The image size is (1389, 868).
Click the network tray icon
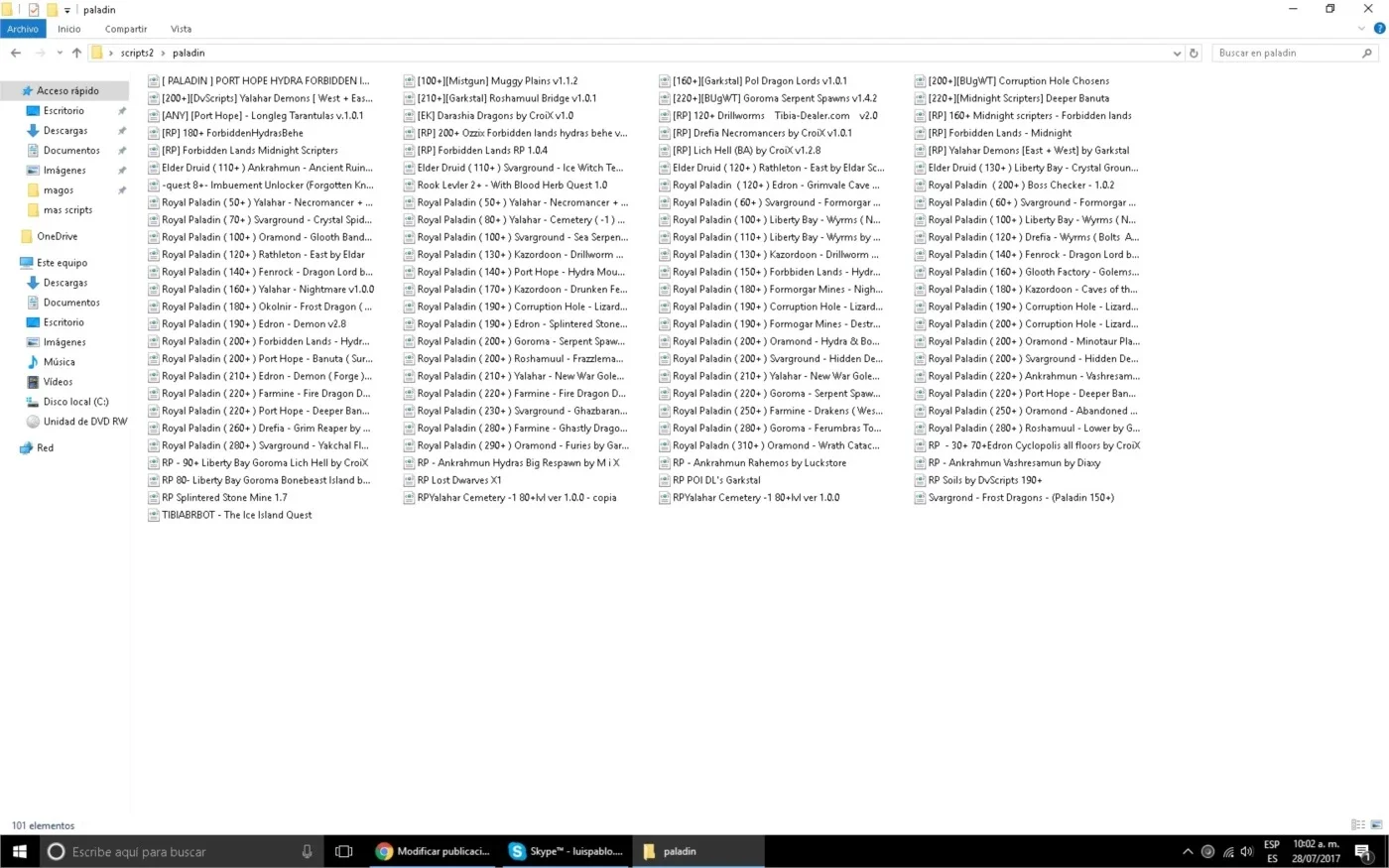pos(1228,851)
